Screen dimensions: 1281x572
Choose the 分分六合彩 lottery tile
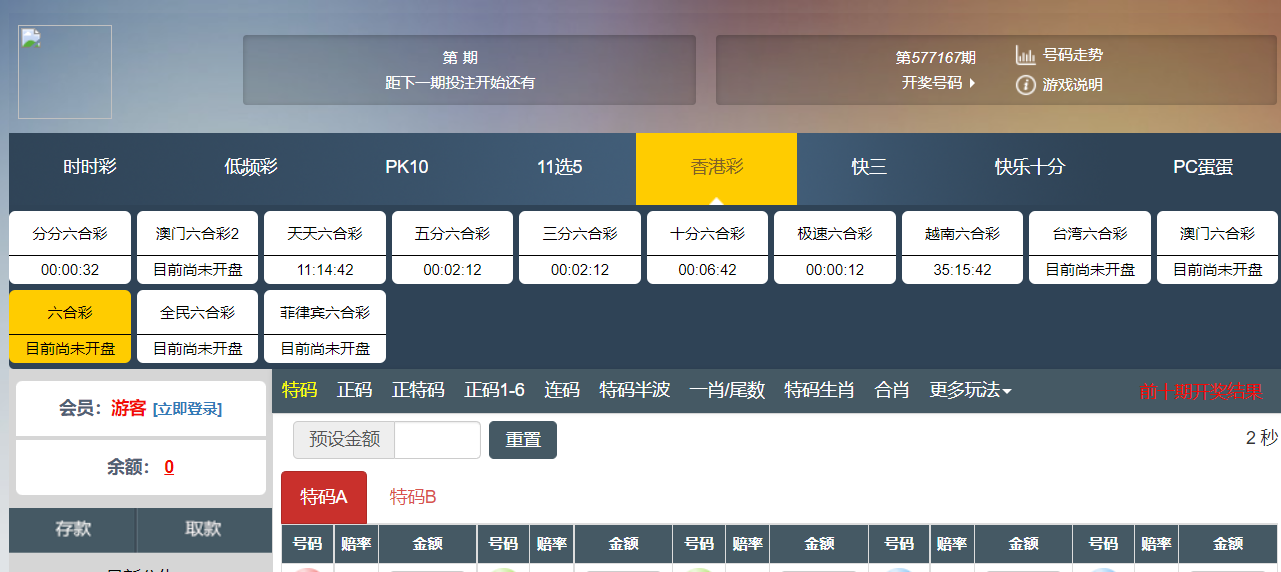(x=70, y=247)
